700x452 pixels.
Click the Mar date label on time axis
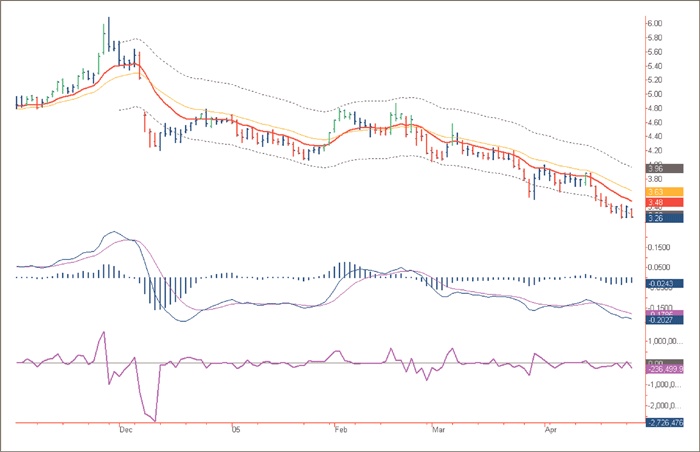[x=437, y=429]
